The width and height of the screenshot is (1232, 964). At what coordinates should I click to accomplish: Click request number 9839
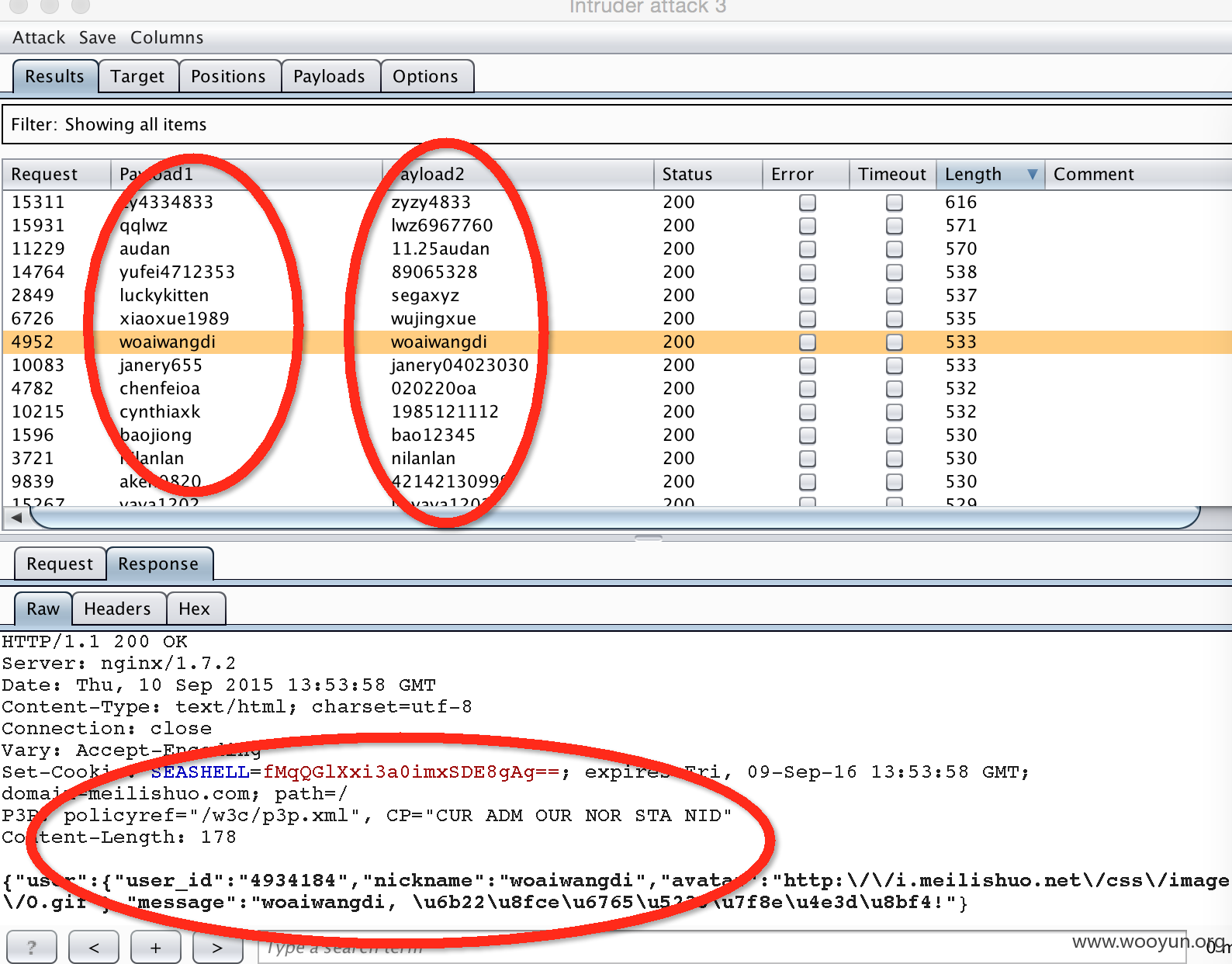pos(33,481)
